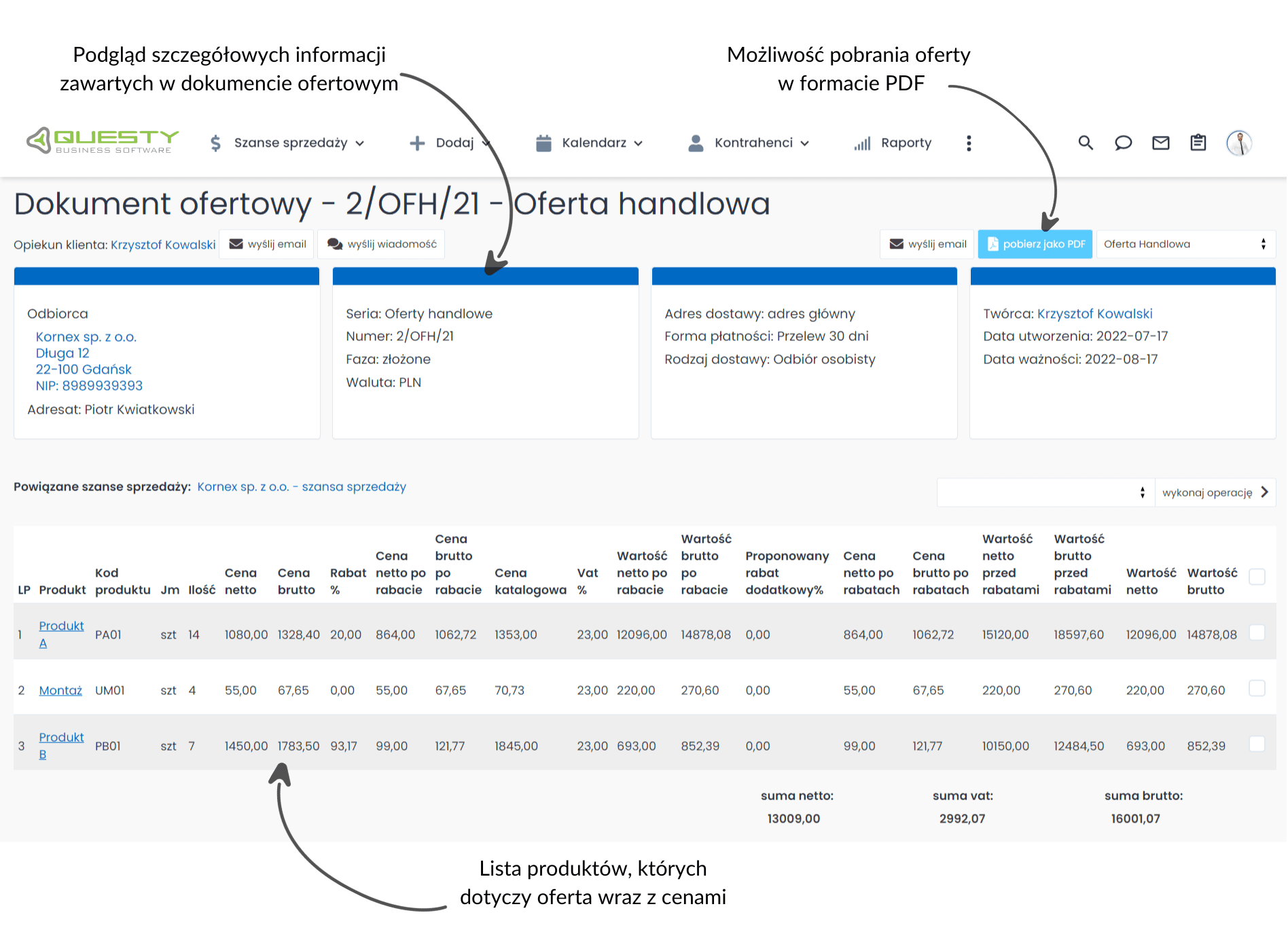Screen dimensions: 1288x951
Task: Open the Produkt A link
Action: click(x=61, y=634)
